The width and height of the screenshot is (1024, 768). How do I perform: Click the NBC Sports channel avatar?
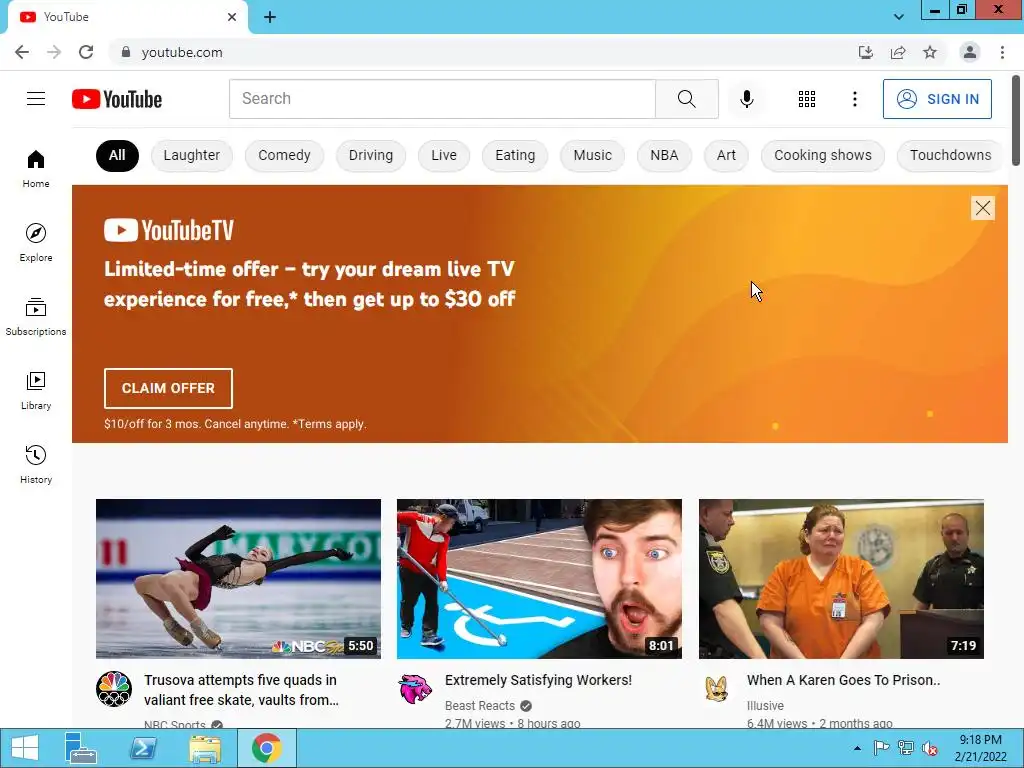[x=114, y=689]
